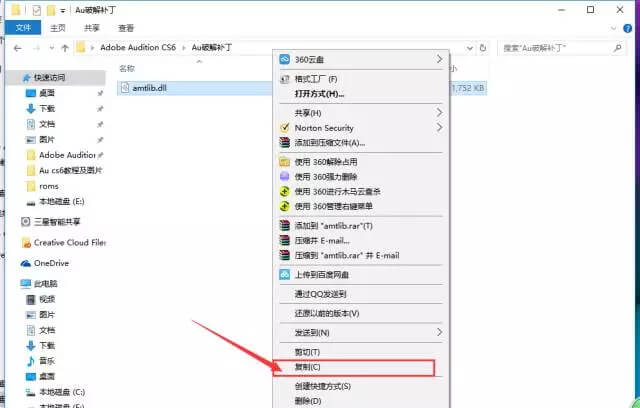The height and width of the screenshot is (408, 640).
Task: Click the 格式工厂 (F) menu entry
Action: (x=361, y=79)
